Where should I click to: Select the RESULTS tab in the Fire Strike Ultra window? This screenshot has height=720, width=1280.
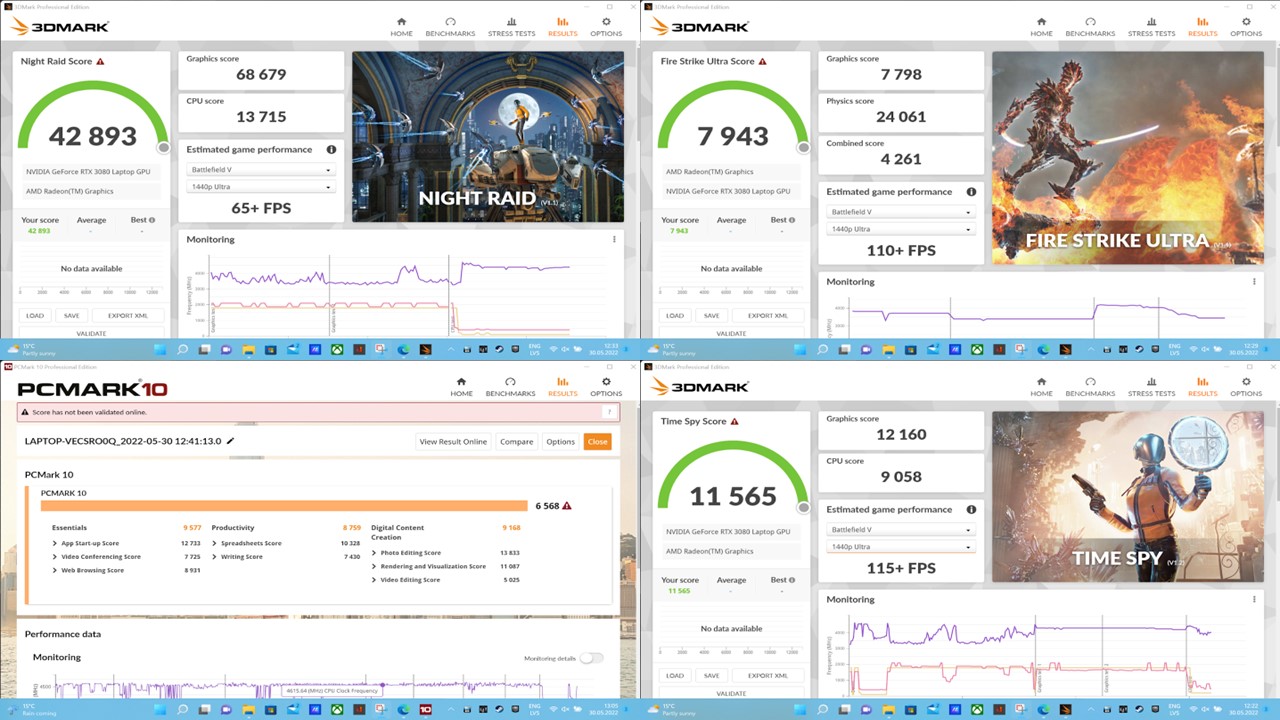(x=1202, y=27)
